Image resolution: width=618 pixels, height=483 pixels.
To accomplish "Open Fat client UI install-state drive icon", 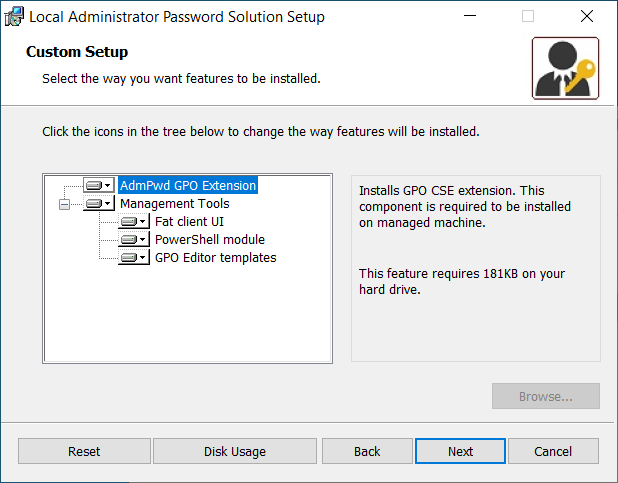I will 134,221.
